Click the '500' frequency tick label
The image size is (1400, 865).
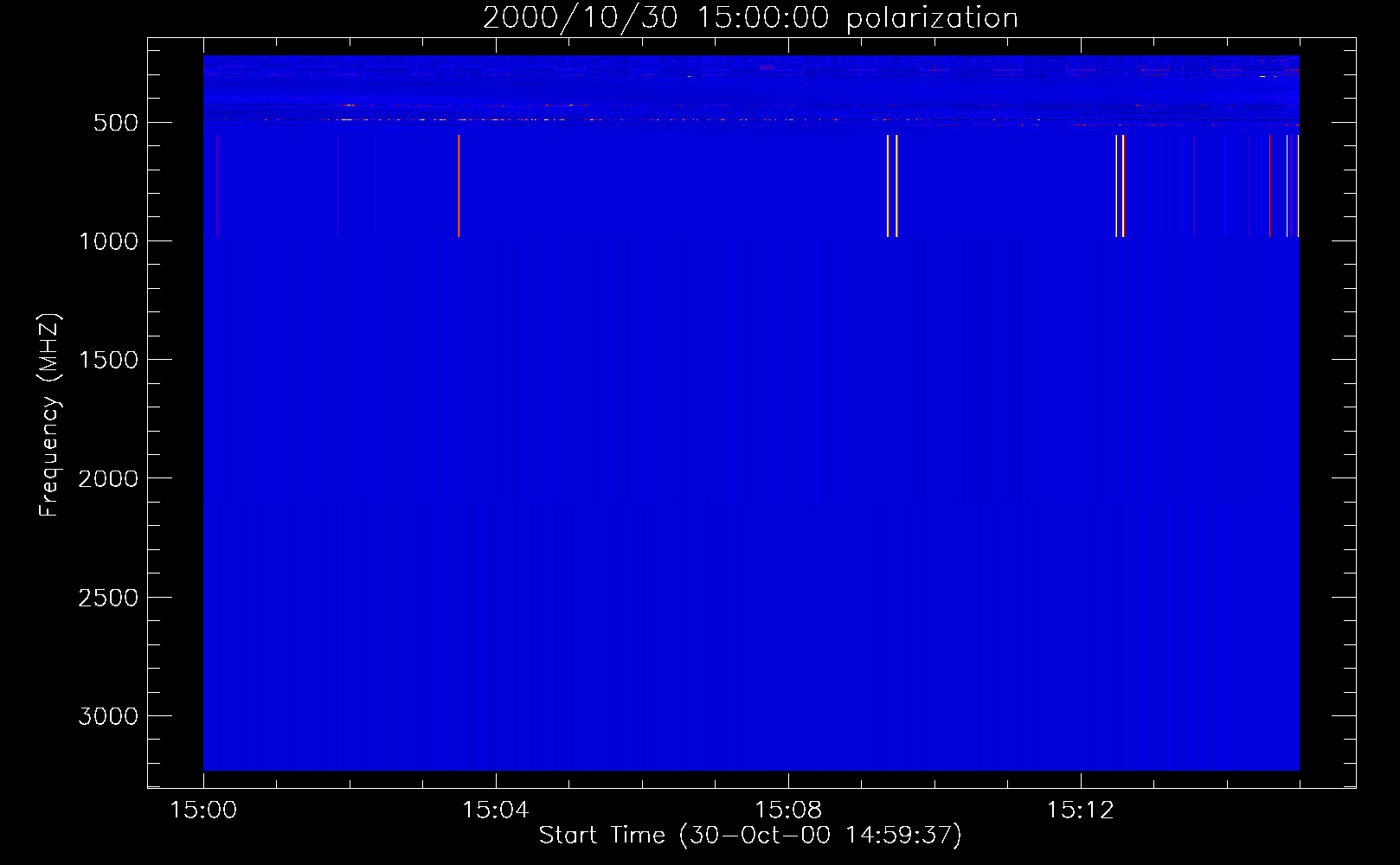116,123
